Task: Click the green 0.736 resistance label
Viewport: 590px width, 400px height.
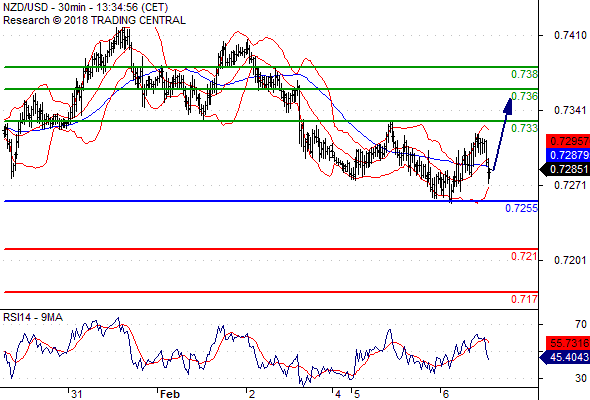Action: 524,96
